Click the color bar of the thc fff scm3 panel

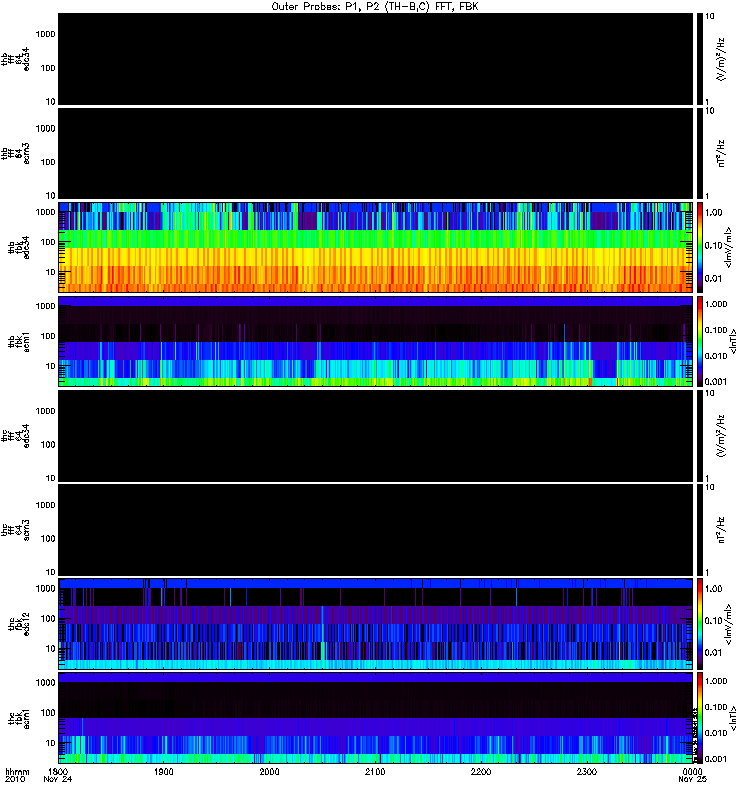click(x=699, y=530)
